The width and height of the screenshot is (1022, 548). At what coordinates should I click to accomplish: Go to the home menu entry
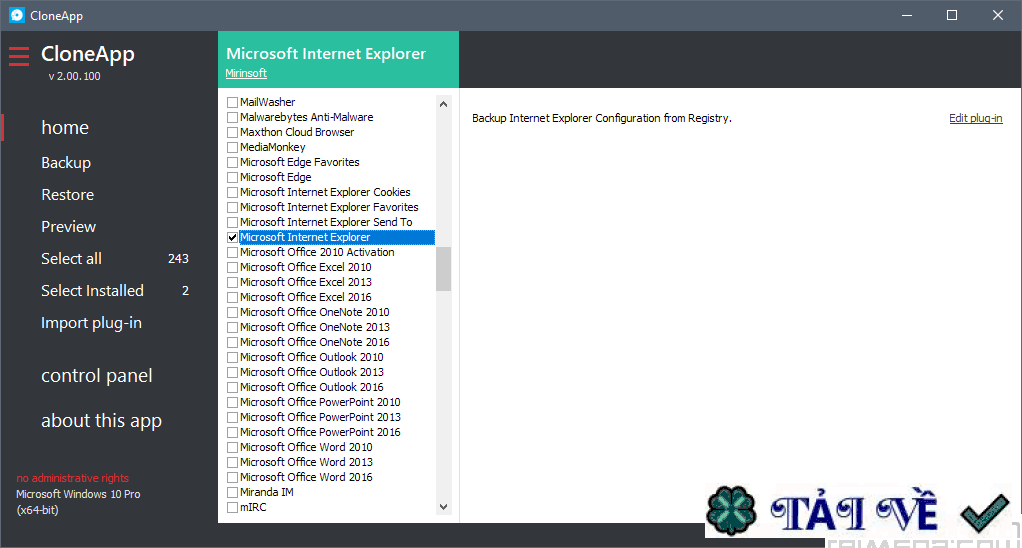click(x=65, y=128)
